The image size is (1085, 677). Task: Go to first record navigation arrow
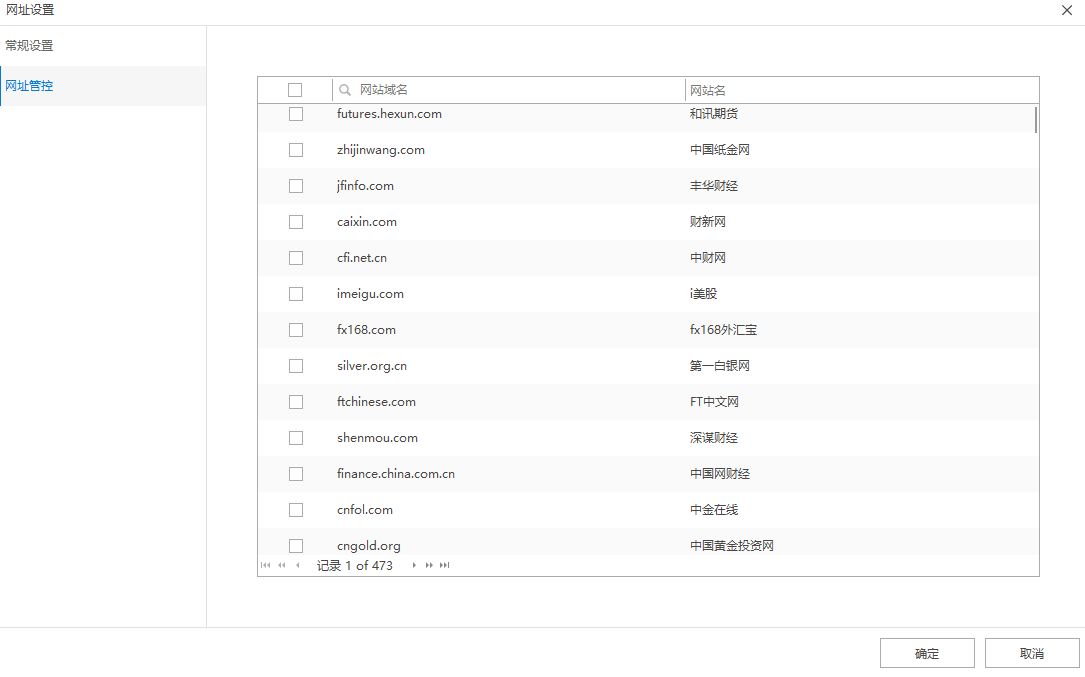[266, 566]
